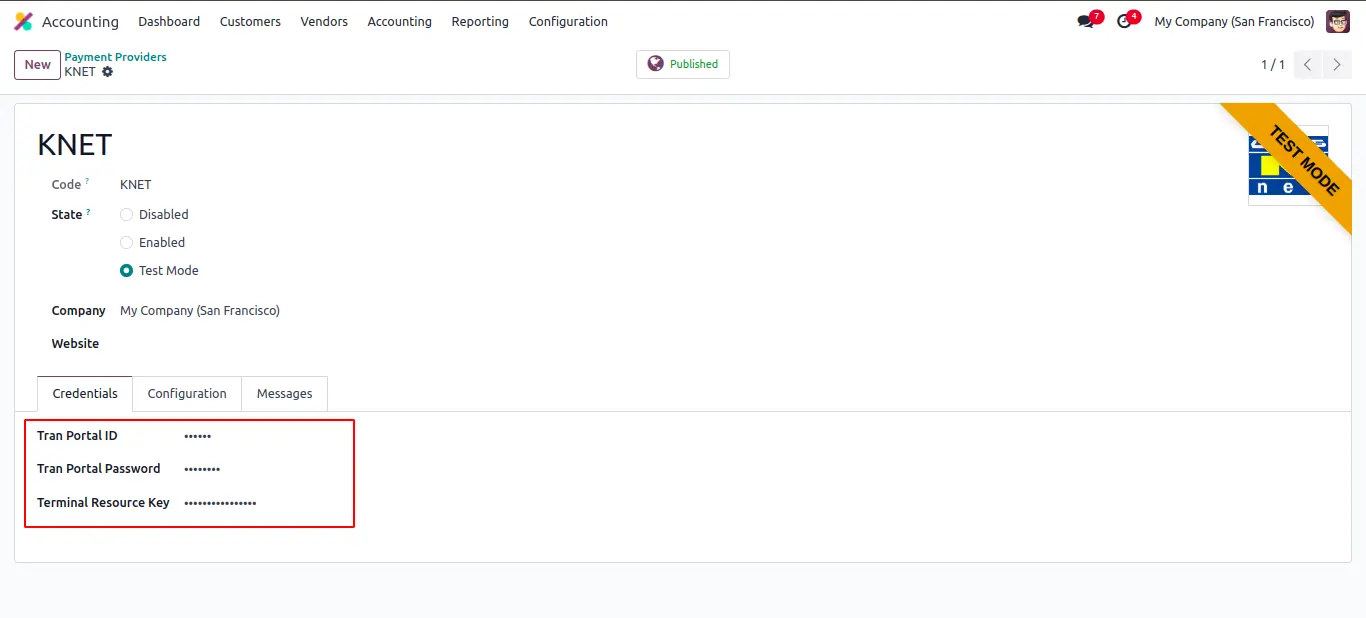Click the KNET provider name title
This screenshot has height=618, width=1366.
(75, 145)
